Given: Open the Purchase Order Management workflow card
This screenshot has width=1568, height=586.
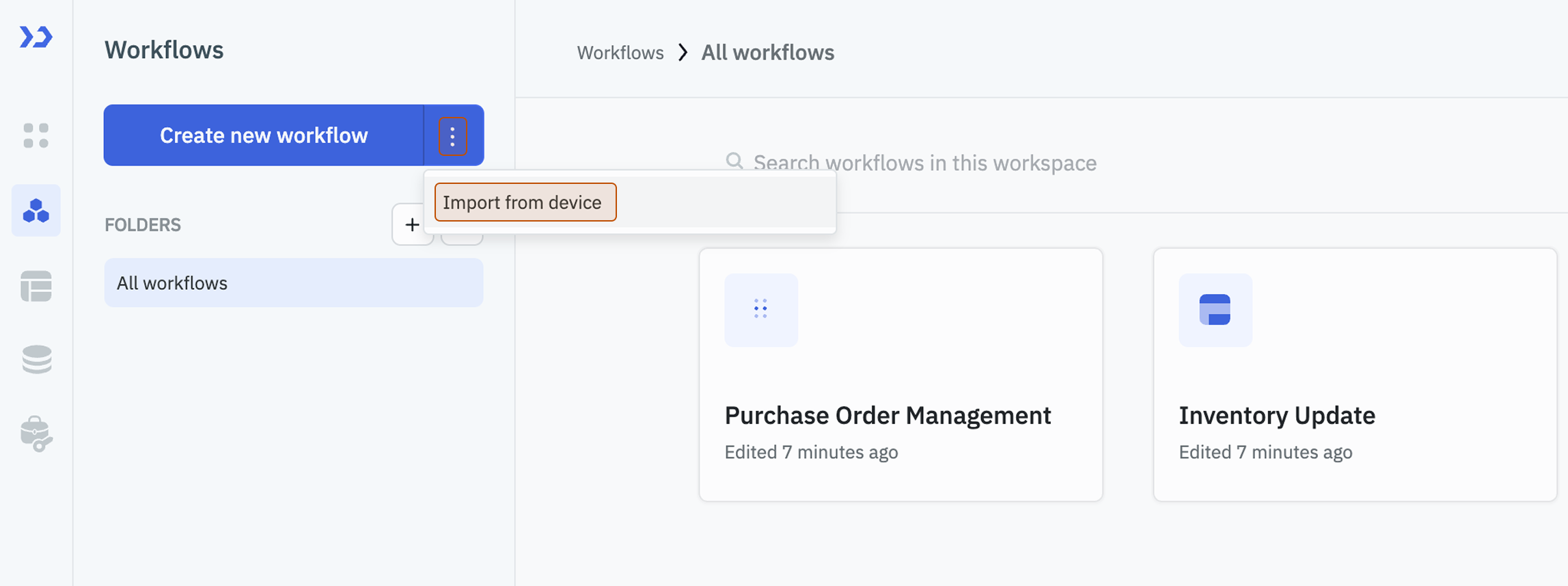Looking at the screenshot, I should (900, 375).
